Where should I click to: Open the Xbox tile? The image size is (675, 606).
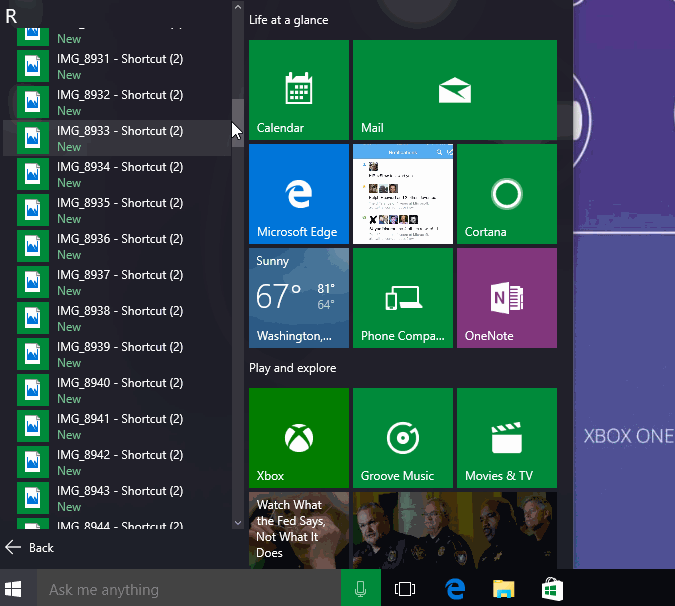[x=299, y=438]
